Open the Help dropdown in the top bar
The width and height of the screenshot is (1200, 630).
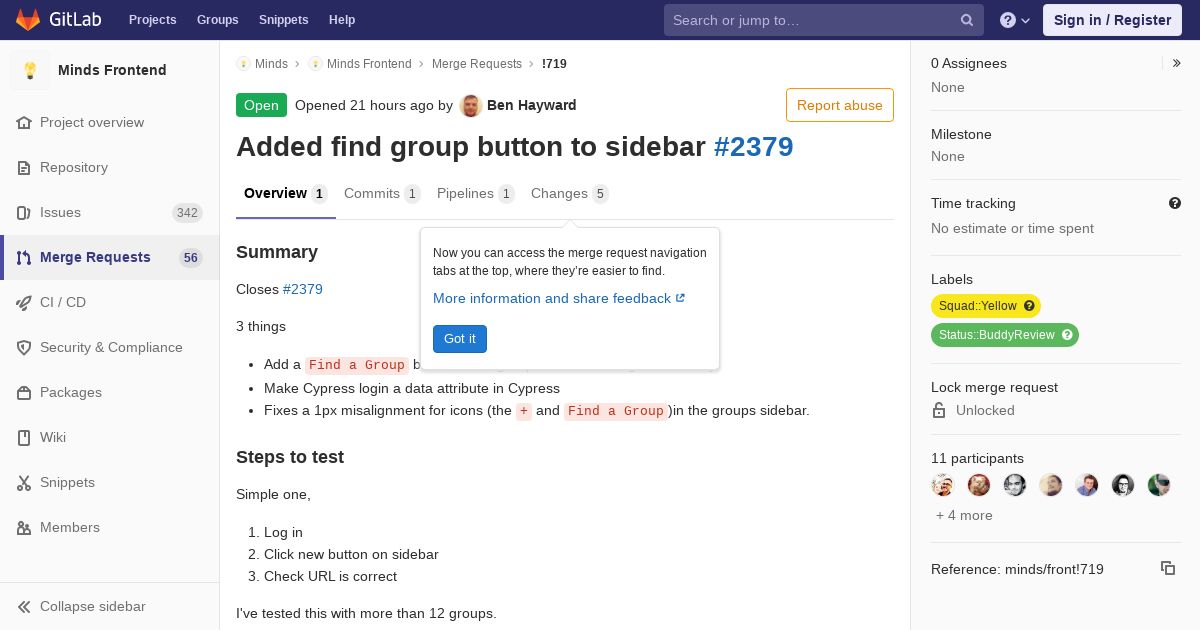[x=1015, y=20]
